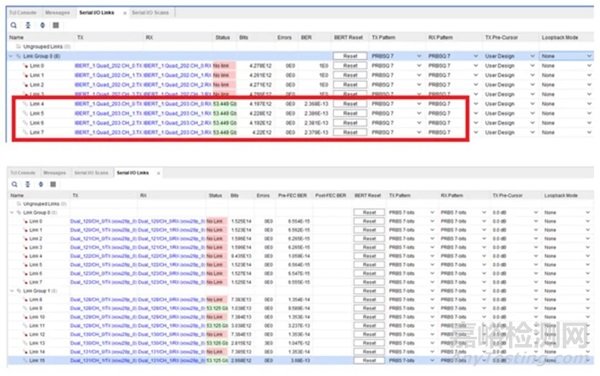The image size is (600, 376).
Task: Click the collapse all icon in the bottom panel toolbar
Action: 28,184
